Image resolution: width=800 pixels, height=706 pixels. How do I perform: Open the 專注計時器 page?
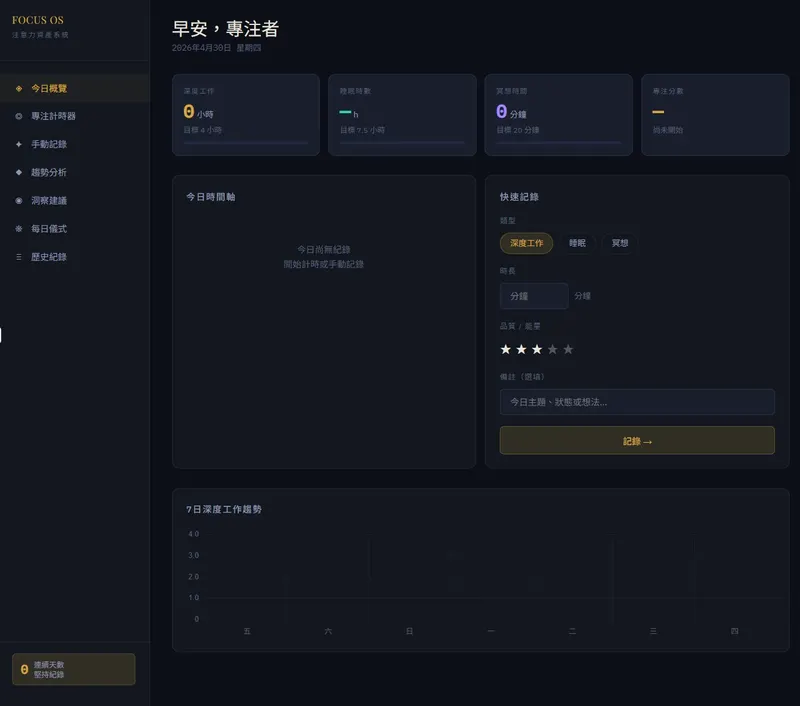(74, 116)
